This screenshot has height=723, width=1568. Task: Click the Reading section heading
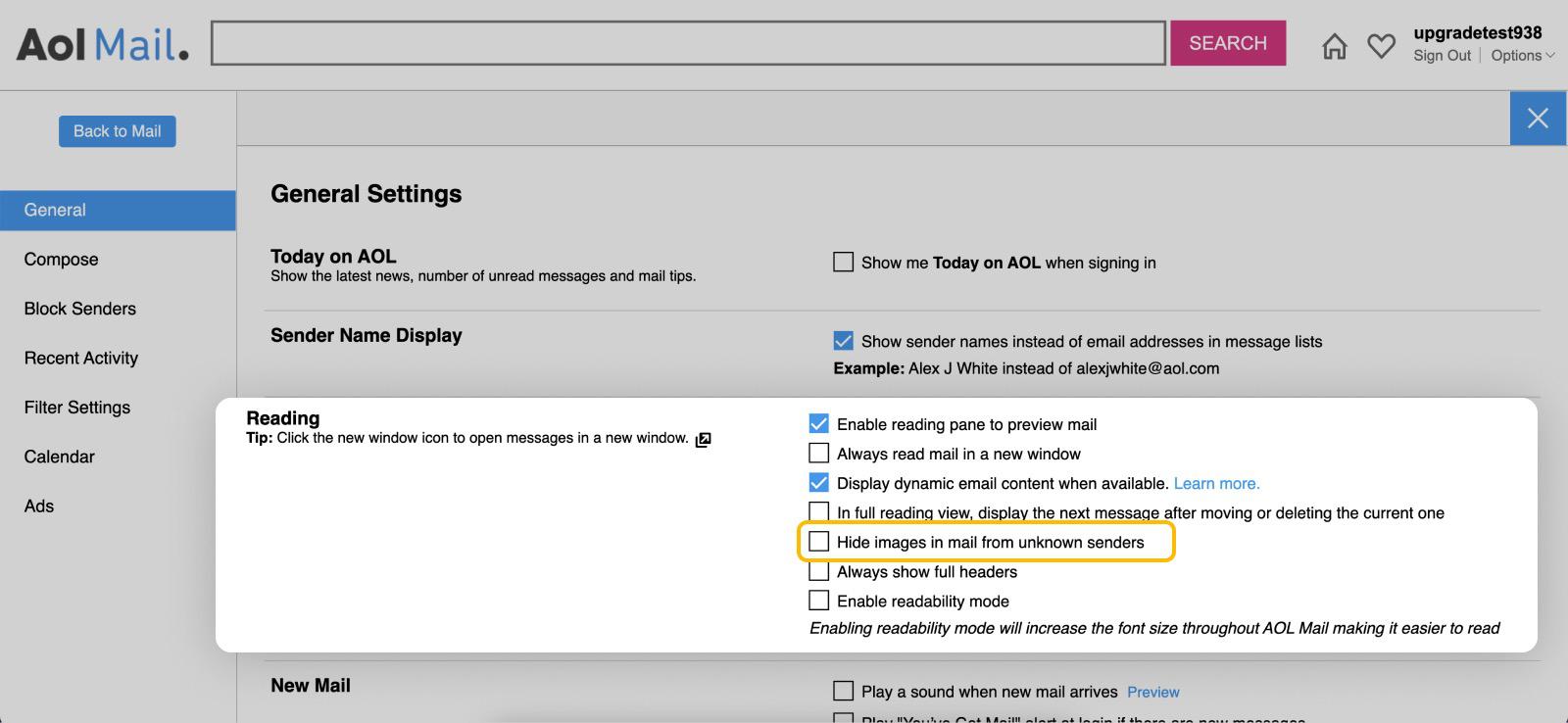pyautogui.click(x=283, y=418)
